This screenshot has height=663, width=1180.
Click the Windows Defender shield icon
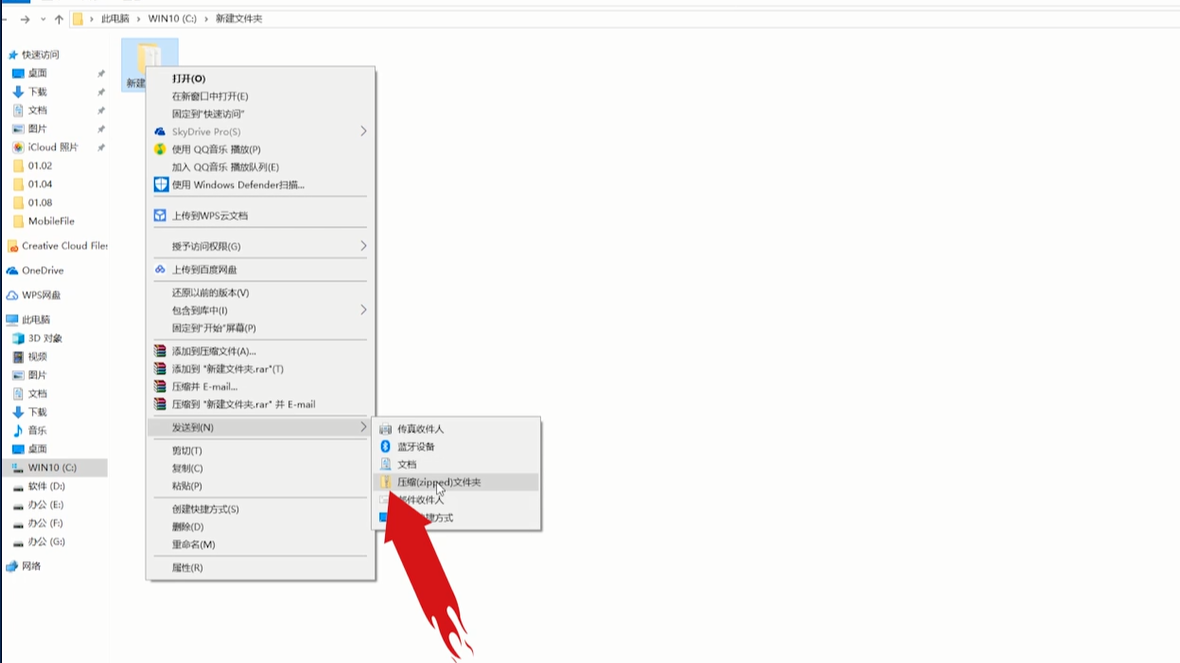[x=160, y=184]
